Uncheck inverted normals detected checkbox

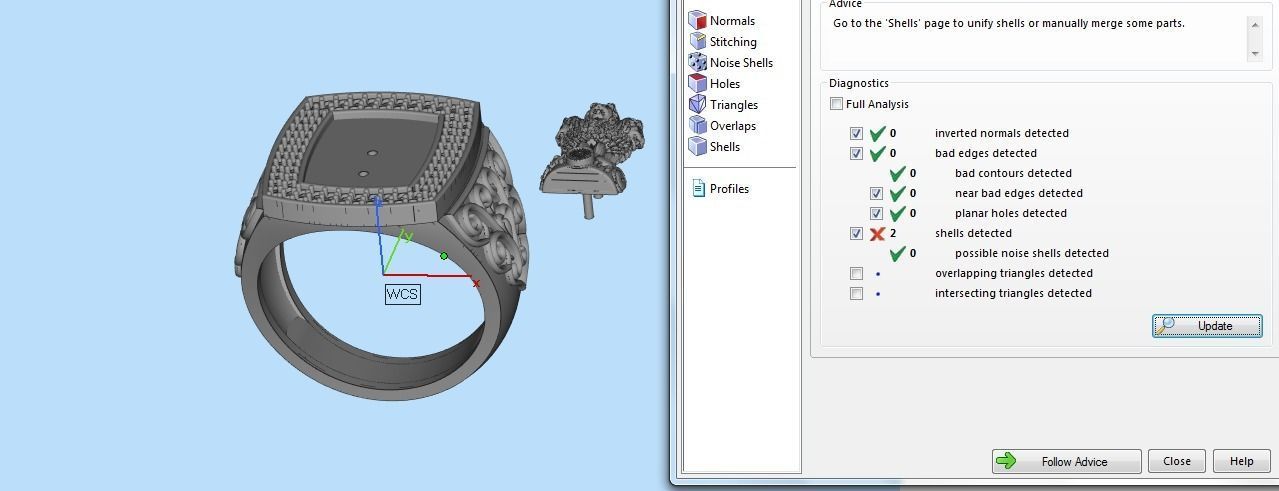pos(856,133)
